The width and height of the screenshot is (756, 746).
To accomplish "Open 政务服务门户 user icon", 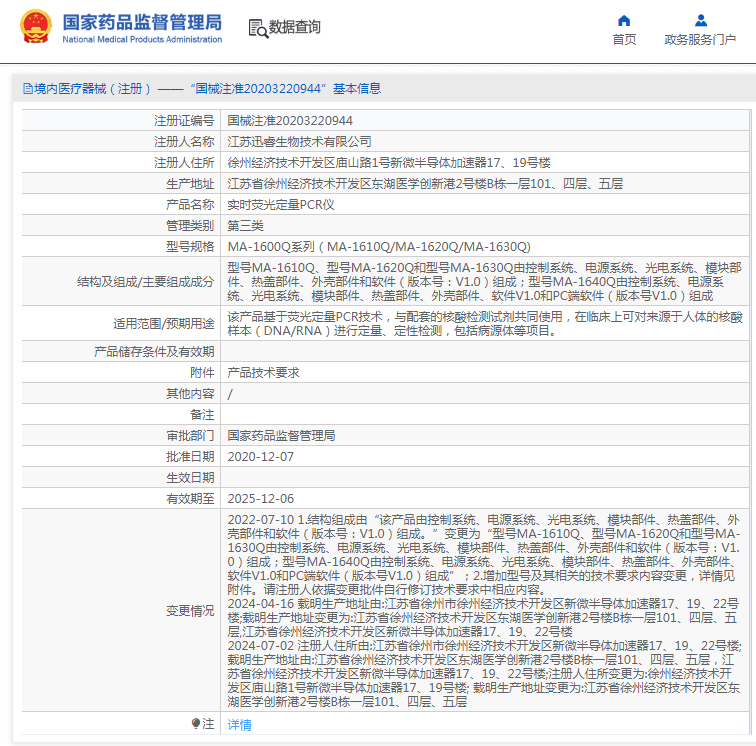I will tap(701, 20).
